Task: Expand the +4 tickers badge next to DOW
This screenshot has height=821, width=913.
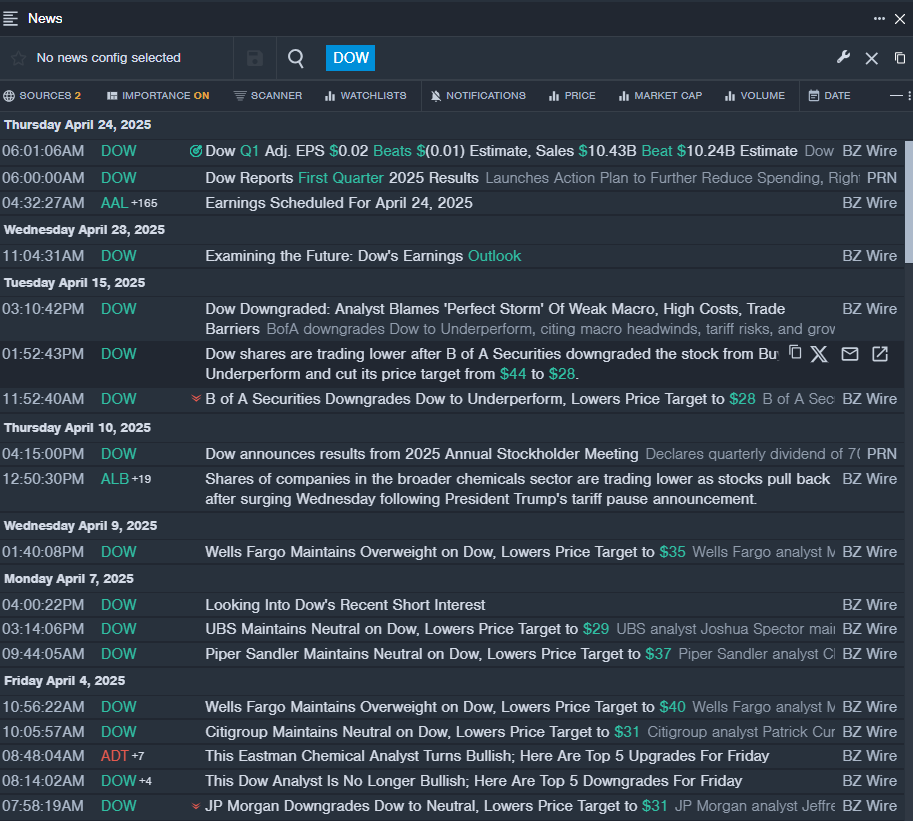Action: coord(145,781)
